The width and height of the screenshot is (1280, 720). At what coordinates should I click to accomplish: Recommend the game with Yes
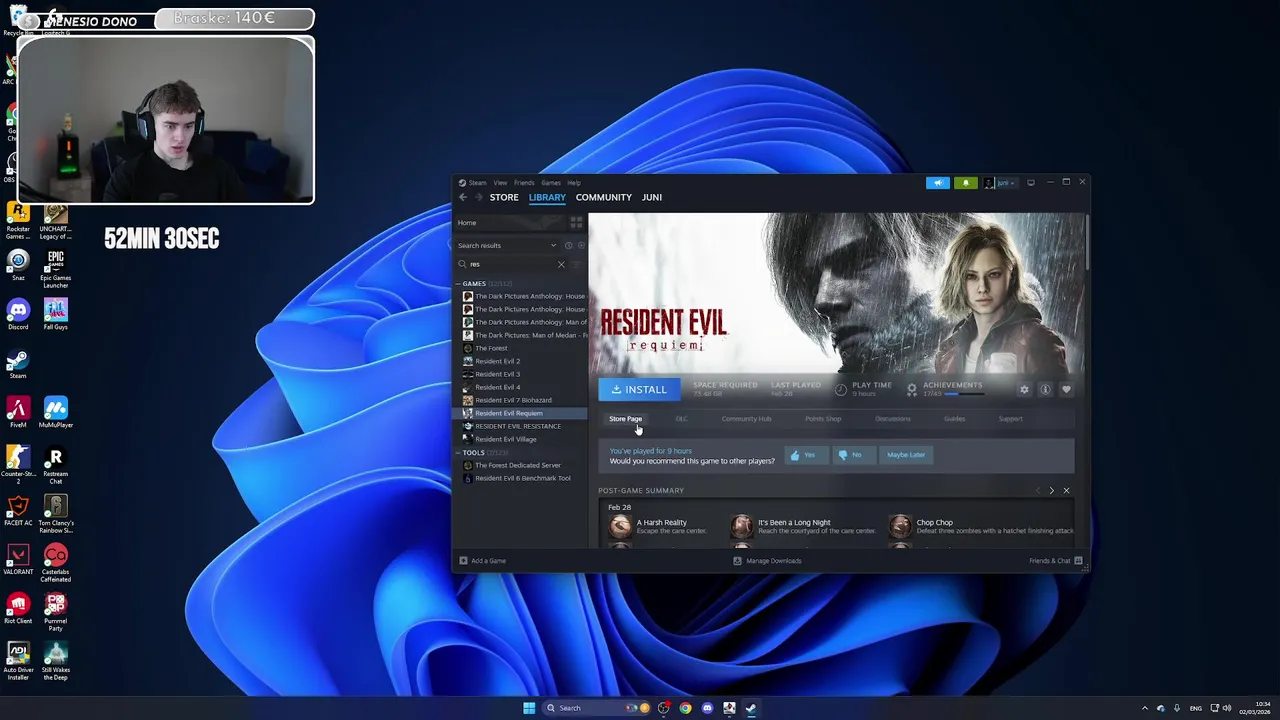(x=805, y=455)
